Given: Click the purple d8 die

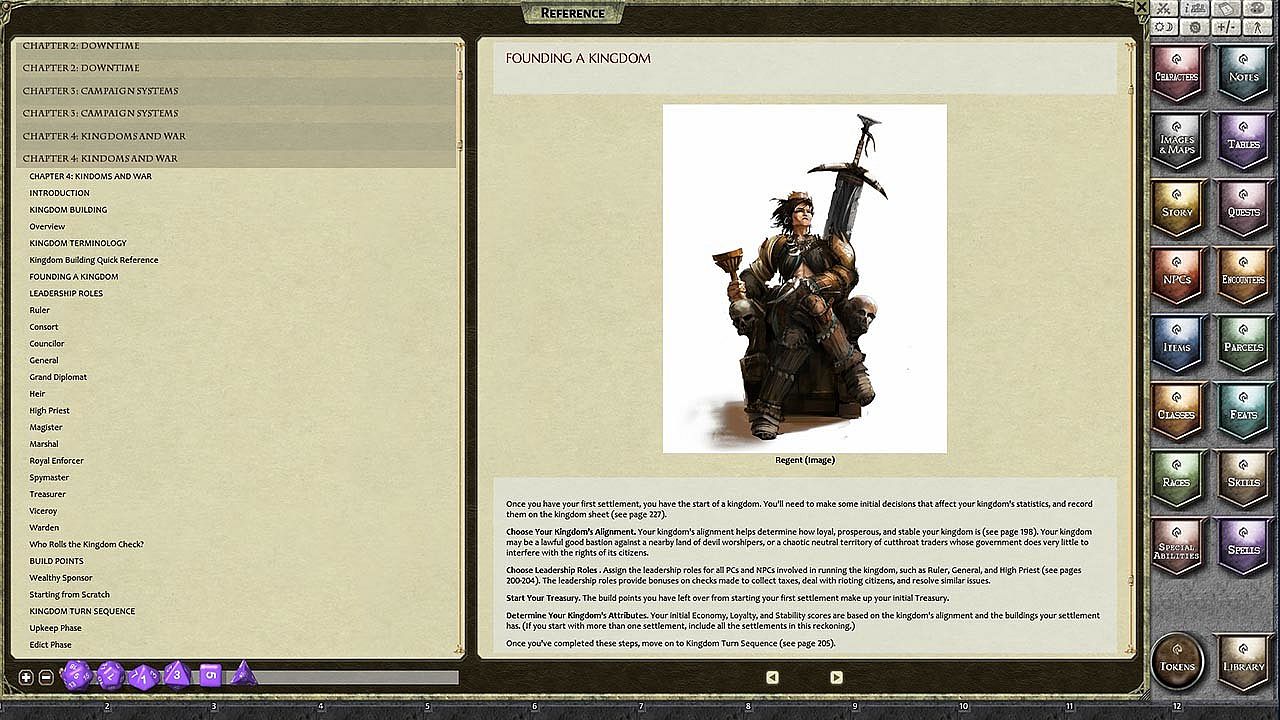Looking at the screenshot, I should pyautogui.click(x=176, y=675).
